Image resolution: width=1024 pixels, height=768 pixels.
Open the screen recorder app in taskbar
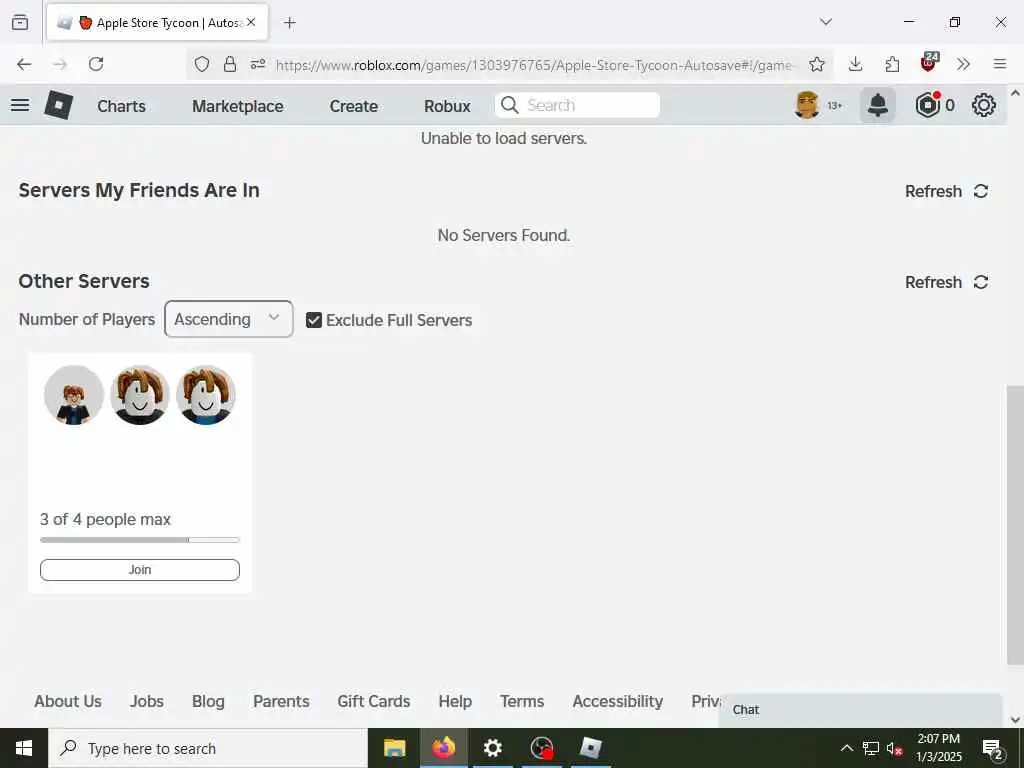542,748
